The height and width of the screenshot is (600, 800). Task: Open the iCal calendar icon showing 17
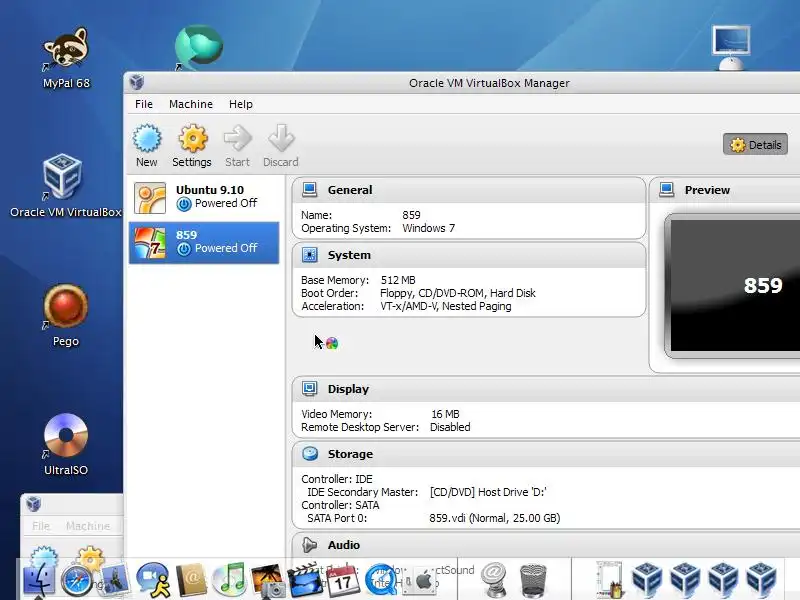tap(343, 580)
